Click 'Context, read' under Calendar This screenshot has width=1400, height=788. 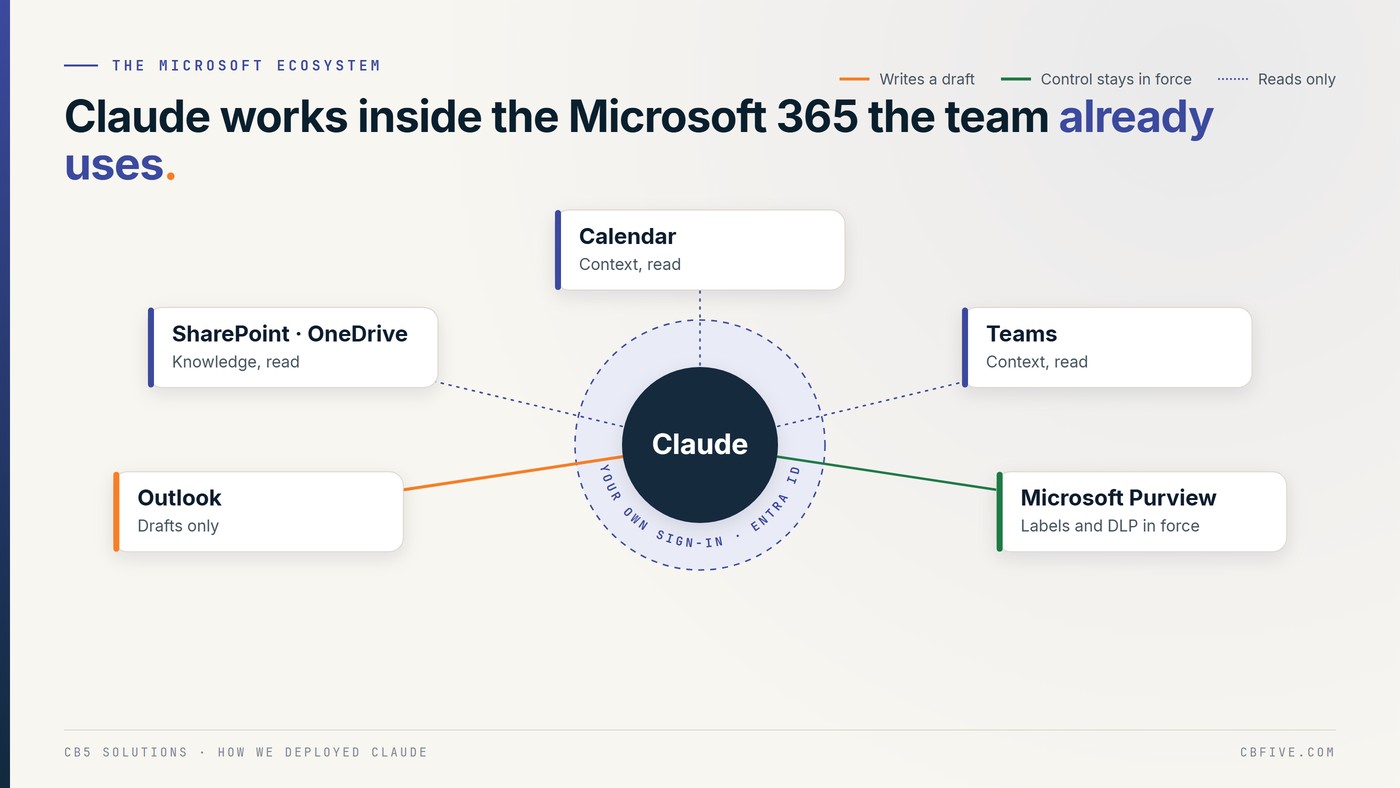[x=630, y=265]
